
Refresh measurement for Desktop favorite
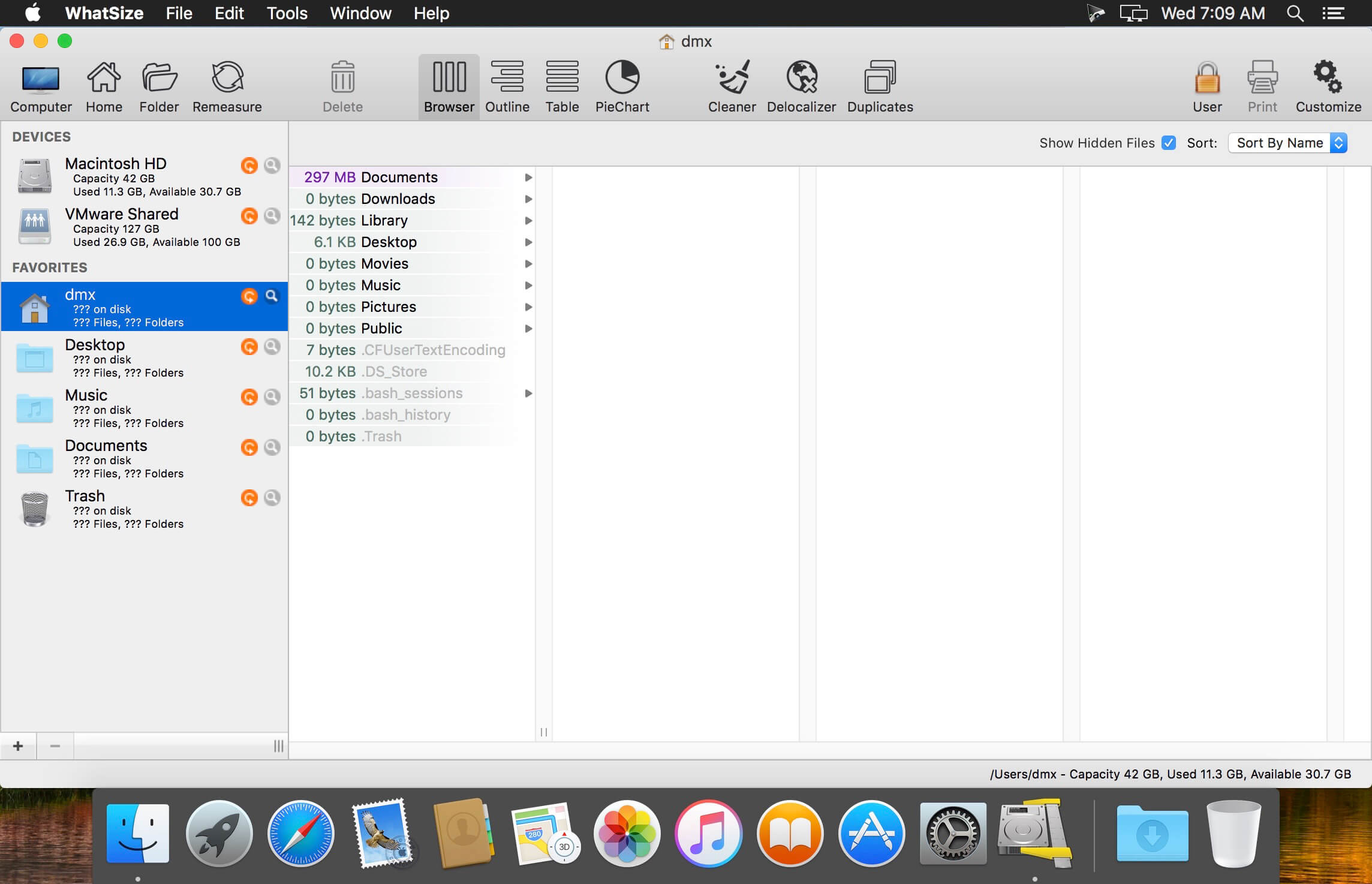249,346
